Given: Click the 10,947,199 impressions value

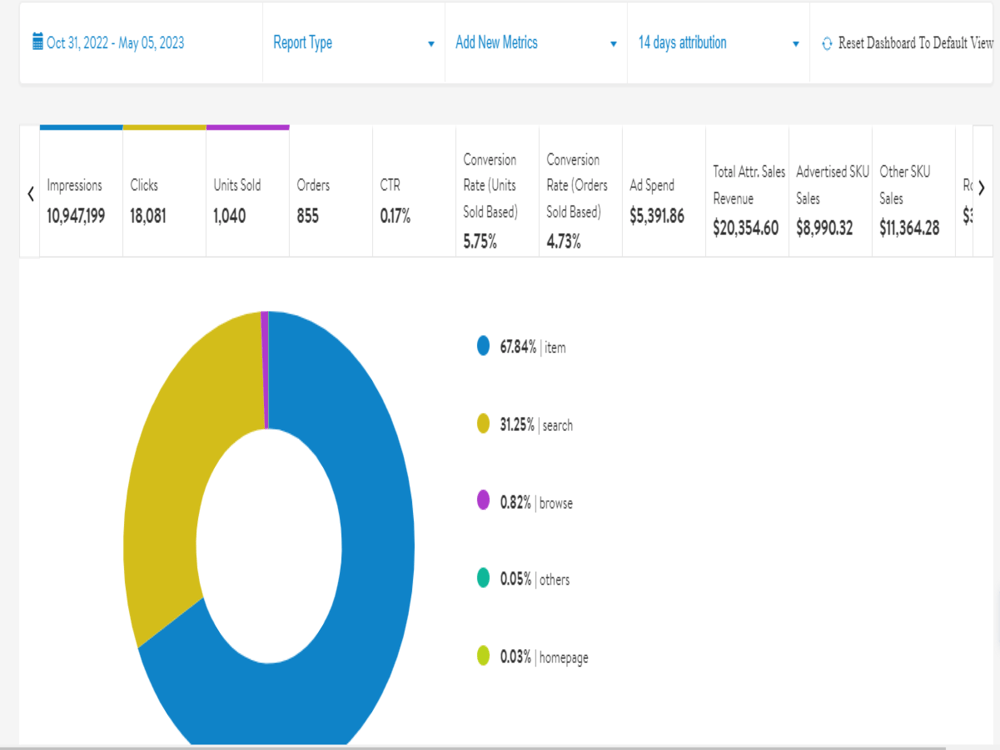Looking at the screenshot, I should (x=76, y=216).
